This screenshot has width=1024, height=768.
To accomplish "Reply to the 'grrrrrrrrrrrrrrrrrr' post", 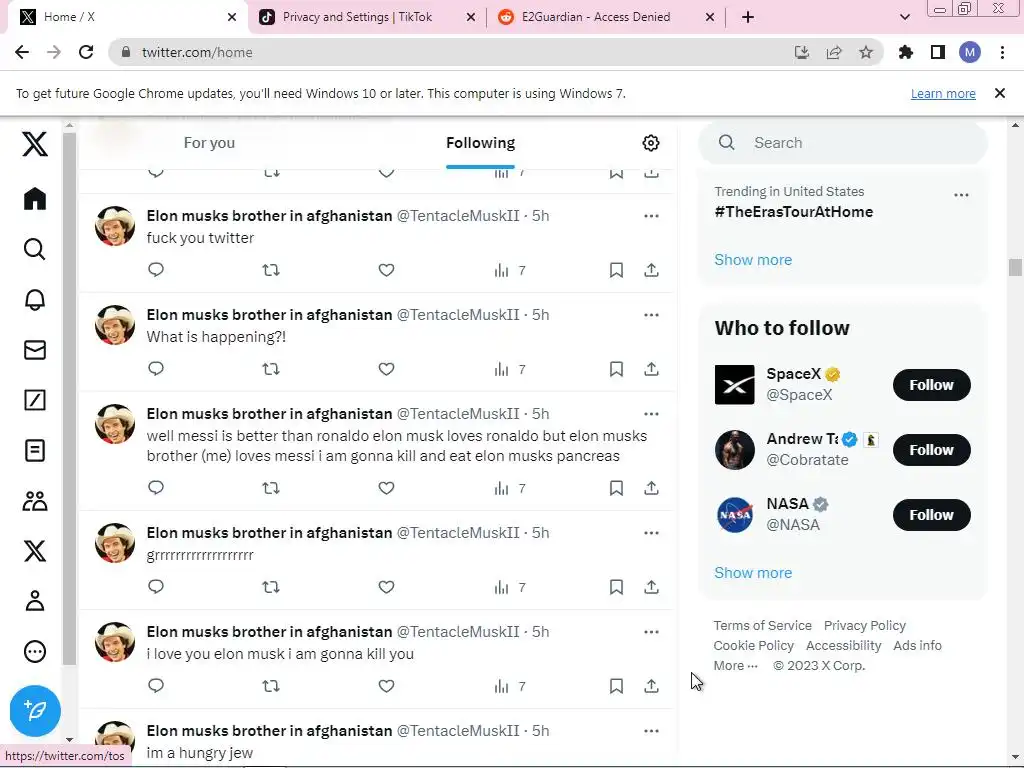I will [155, 586].
